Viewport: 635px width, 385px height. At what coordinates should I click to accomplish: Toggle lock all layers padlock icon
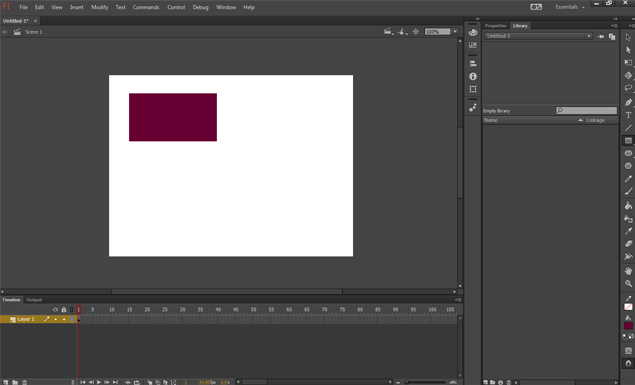[x=64, y=309]
